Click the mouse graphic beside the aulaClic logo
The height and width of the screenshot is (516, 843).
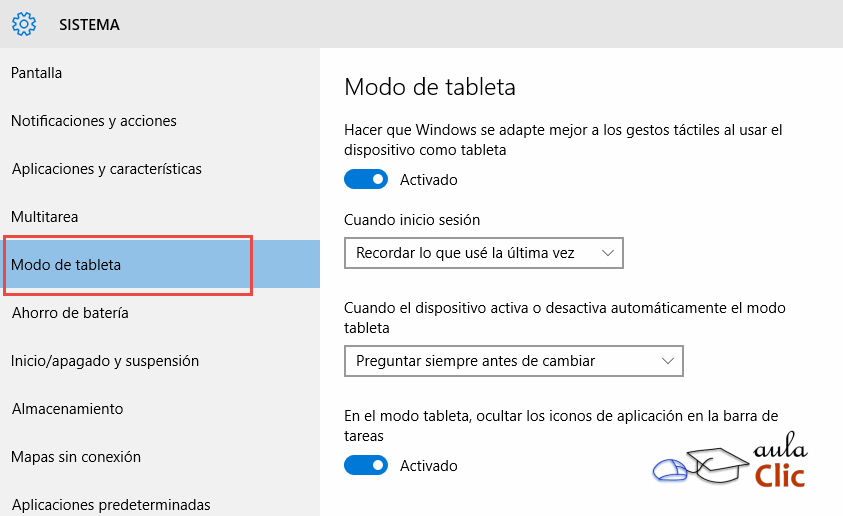pos(669,468)
